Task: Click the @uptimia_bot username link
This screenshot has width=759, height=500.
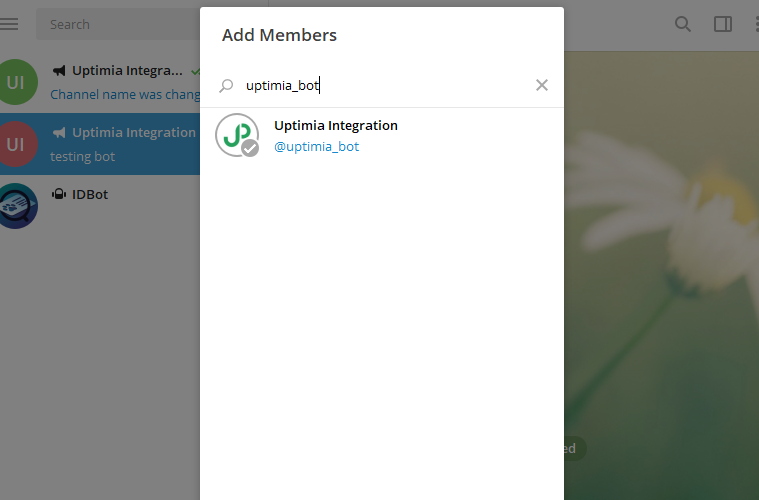Action: coord(316,147)
